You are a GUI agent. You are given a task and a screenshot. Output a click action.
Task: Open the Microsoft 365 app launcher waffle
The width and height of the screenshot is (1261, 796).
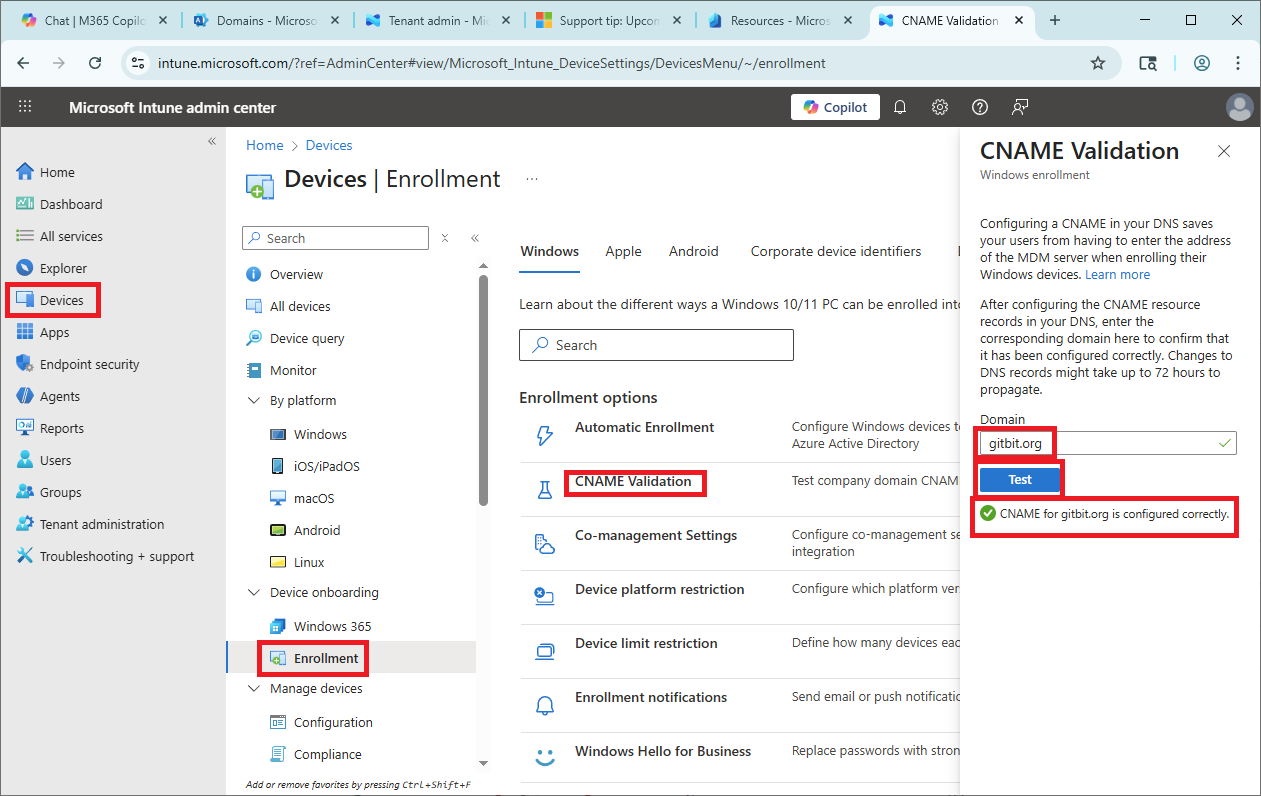click(25, 107)
